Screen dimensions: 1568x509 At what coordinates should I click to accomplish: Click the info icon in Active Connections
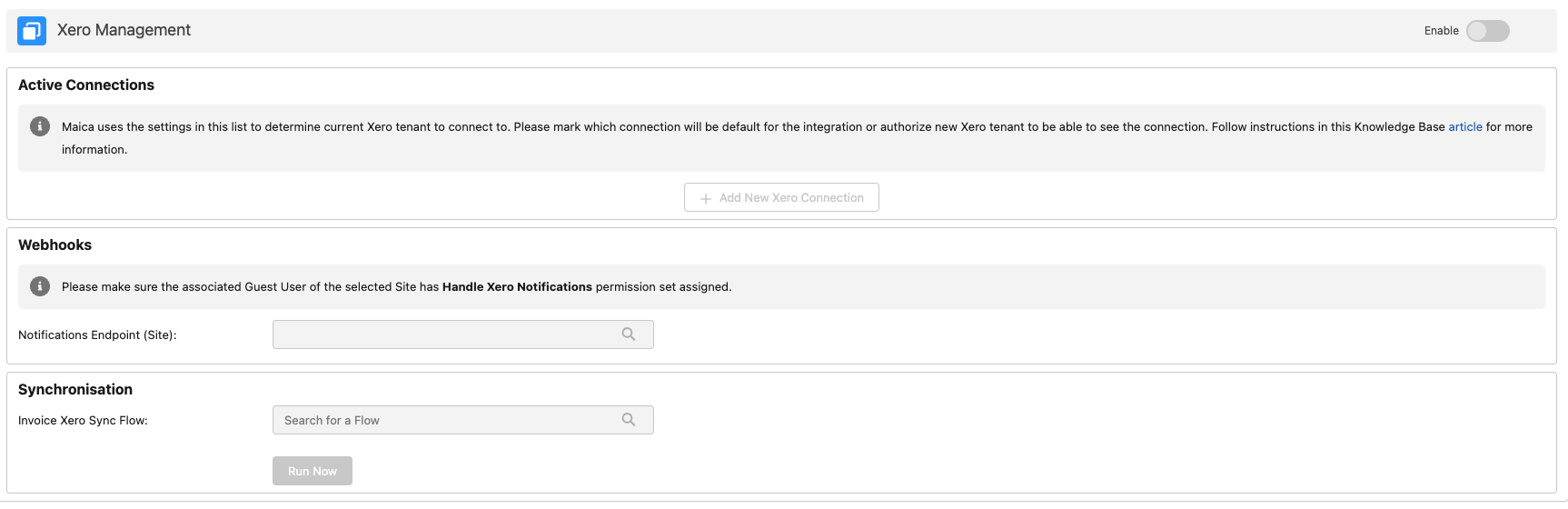tap(40, 126)
